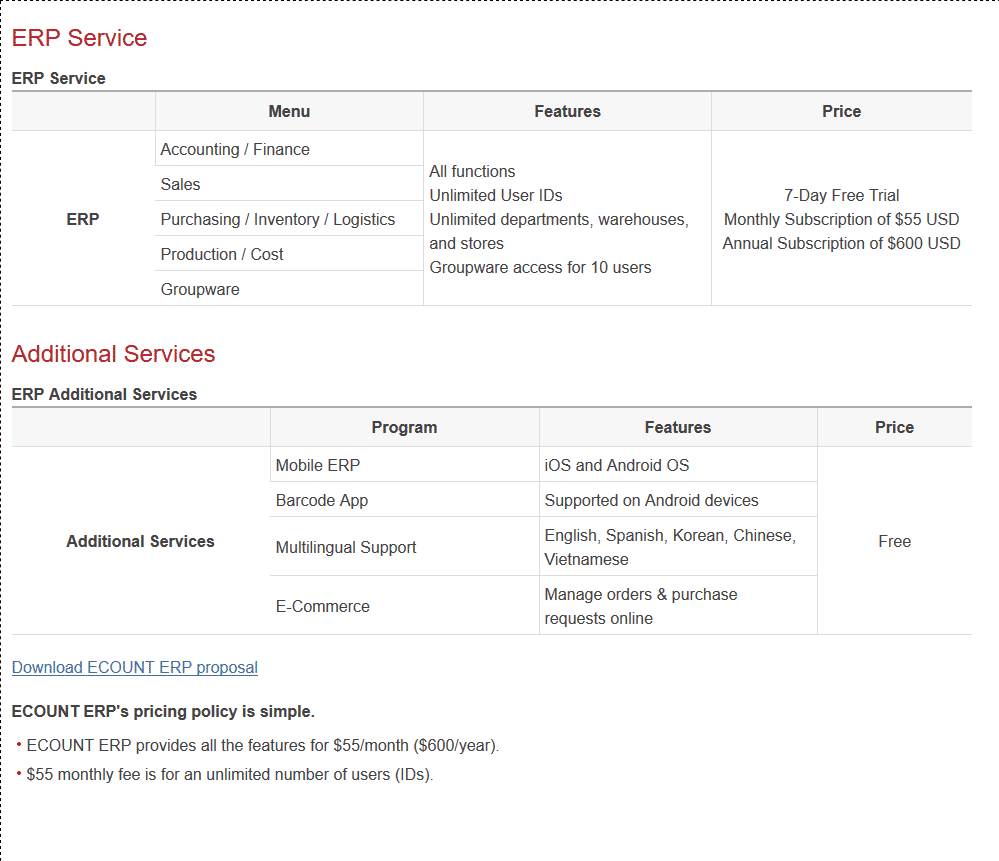
Task: Click the red ERP Service heading
Action: coord(79,38)
